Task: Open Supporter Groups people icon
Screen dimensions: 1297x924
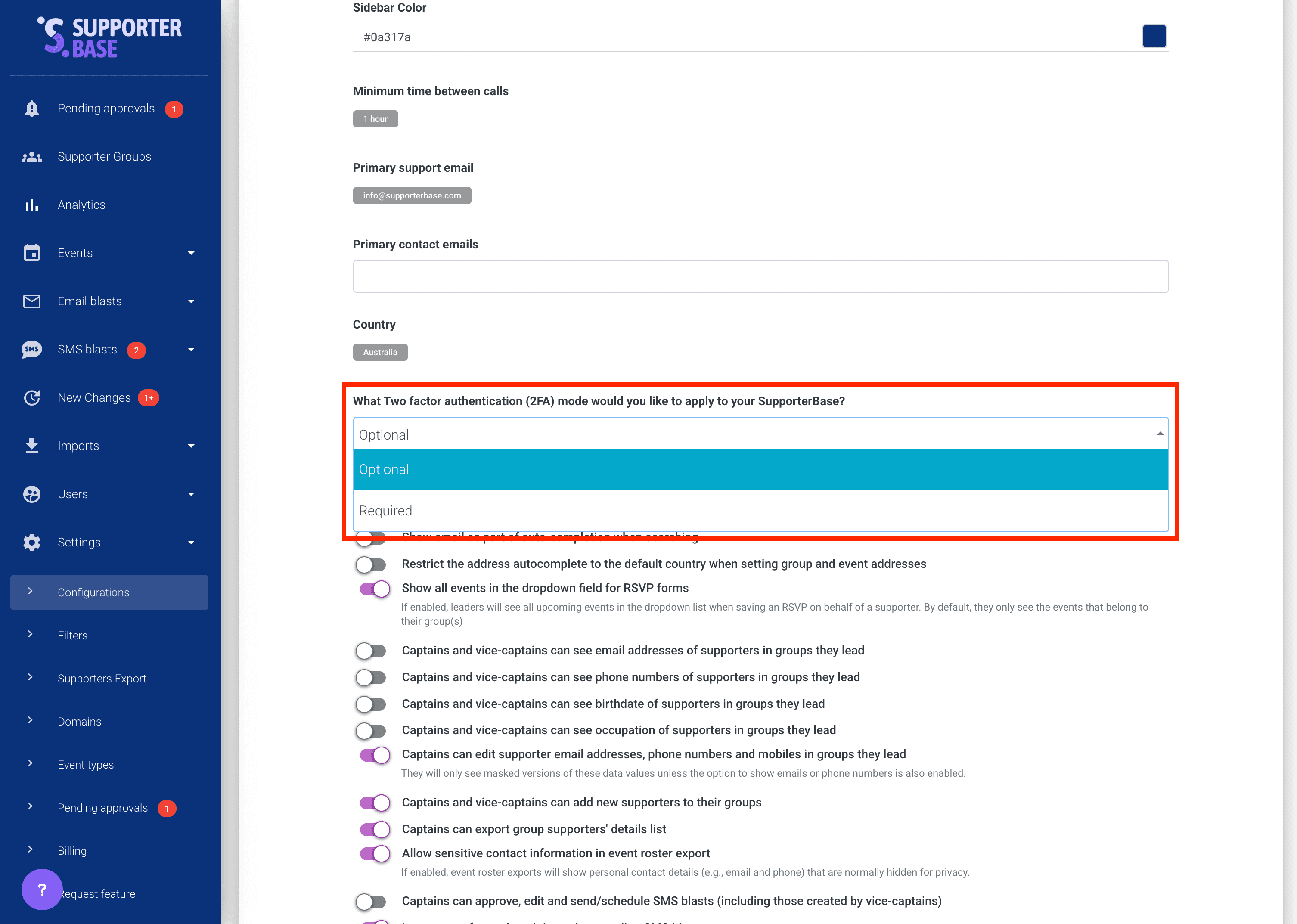Action: pos(32,156)
